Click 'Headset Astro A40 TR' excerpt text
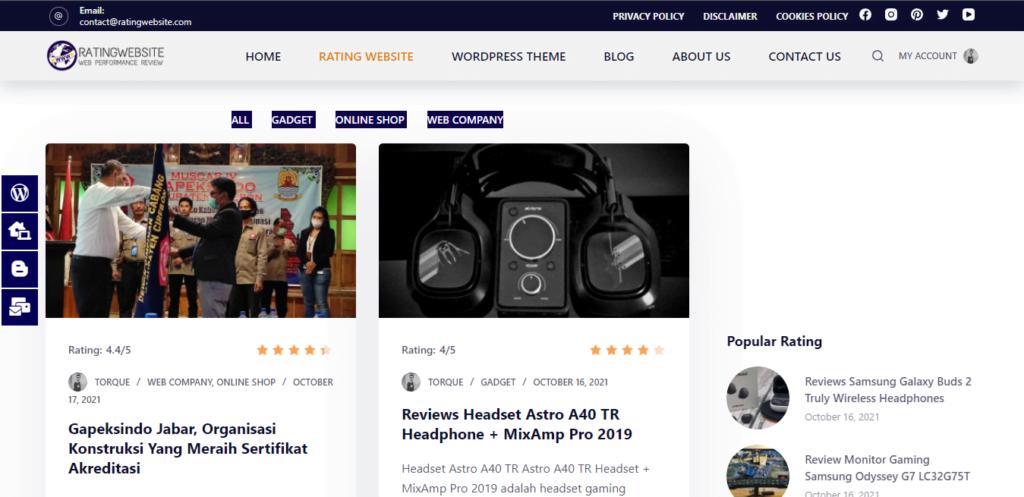Screen dimensions: 1024x497 coord(526,479)
